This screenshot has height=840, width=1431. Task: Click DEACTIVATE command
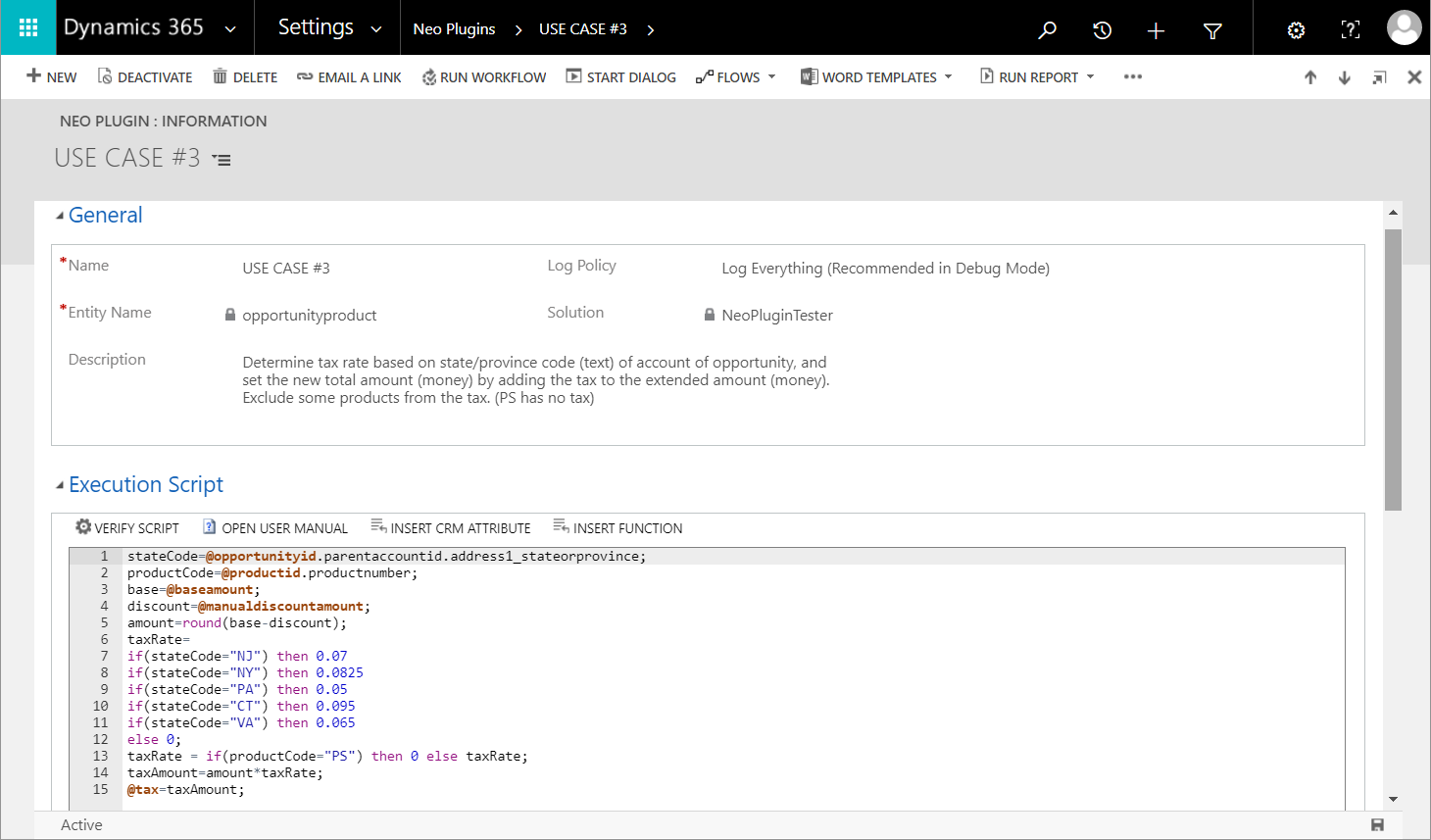pyautogui.click(x=145, y=76)
